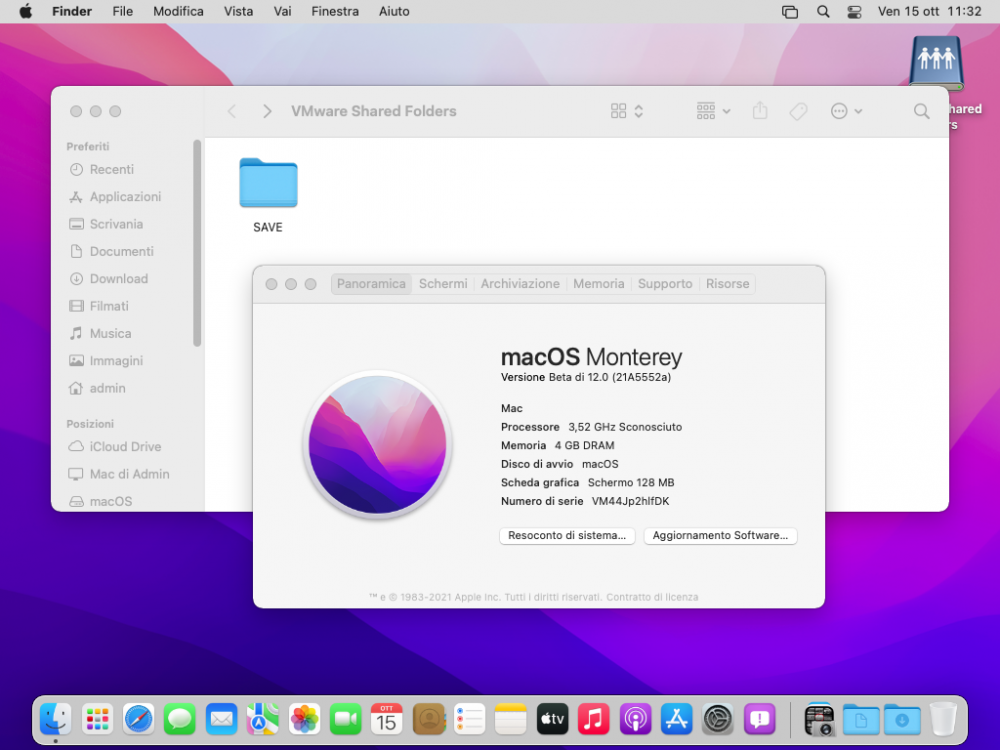Open Contacts app in the Dock
The image size is (1000, 750).
(429, 719)
